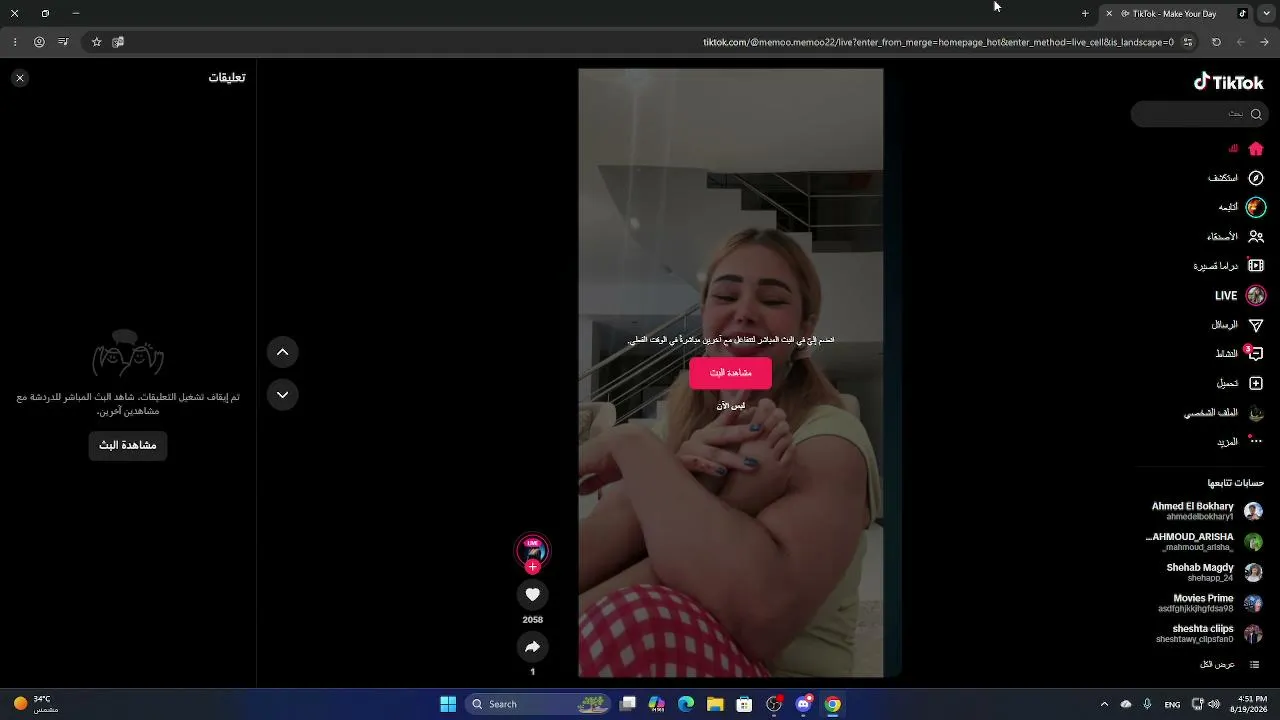This screenshot has height=720, width=1280.
Task: Open the media controls icon in the toolbar
Action: [x=63, y=42]
